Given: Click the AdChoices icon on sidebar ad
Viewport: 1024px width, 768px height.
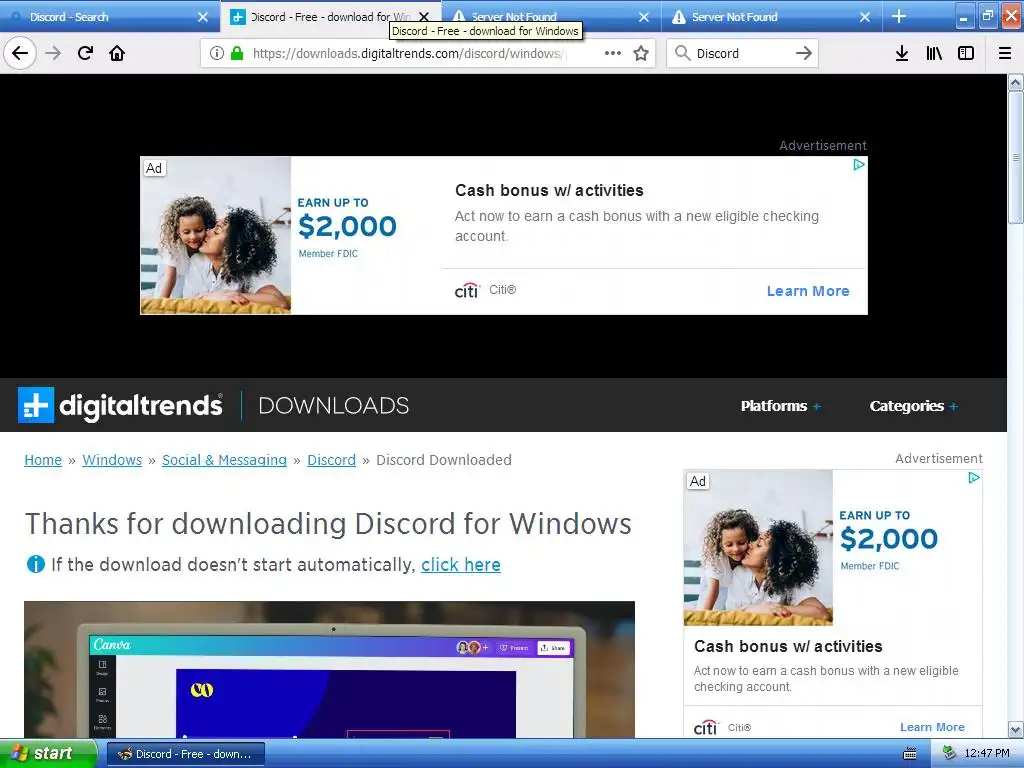Looking at the screenshot, I should tap(974, 478).
